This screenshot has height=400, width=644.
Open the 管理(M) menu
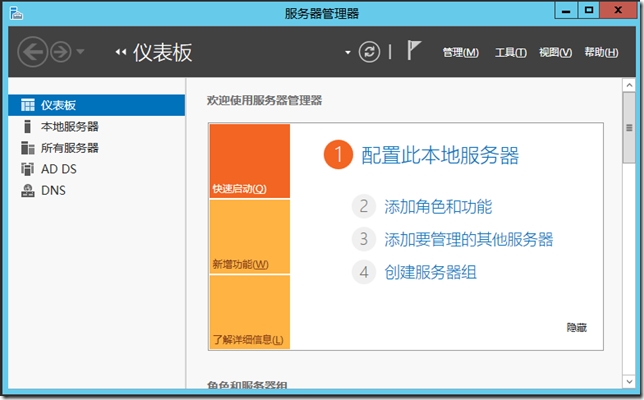pos(460,53)
